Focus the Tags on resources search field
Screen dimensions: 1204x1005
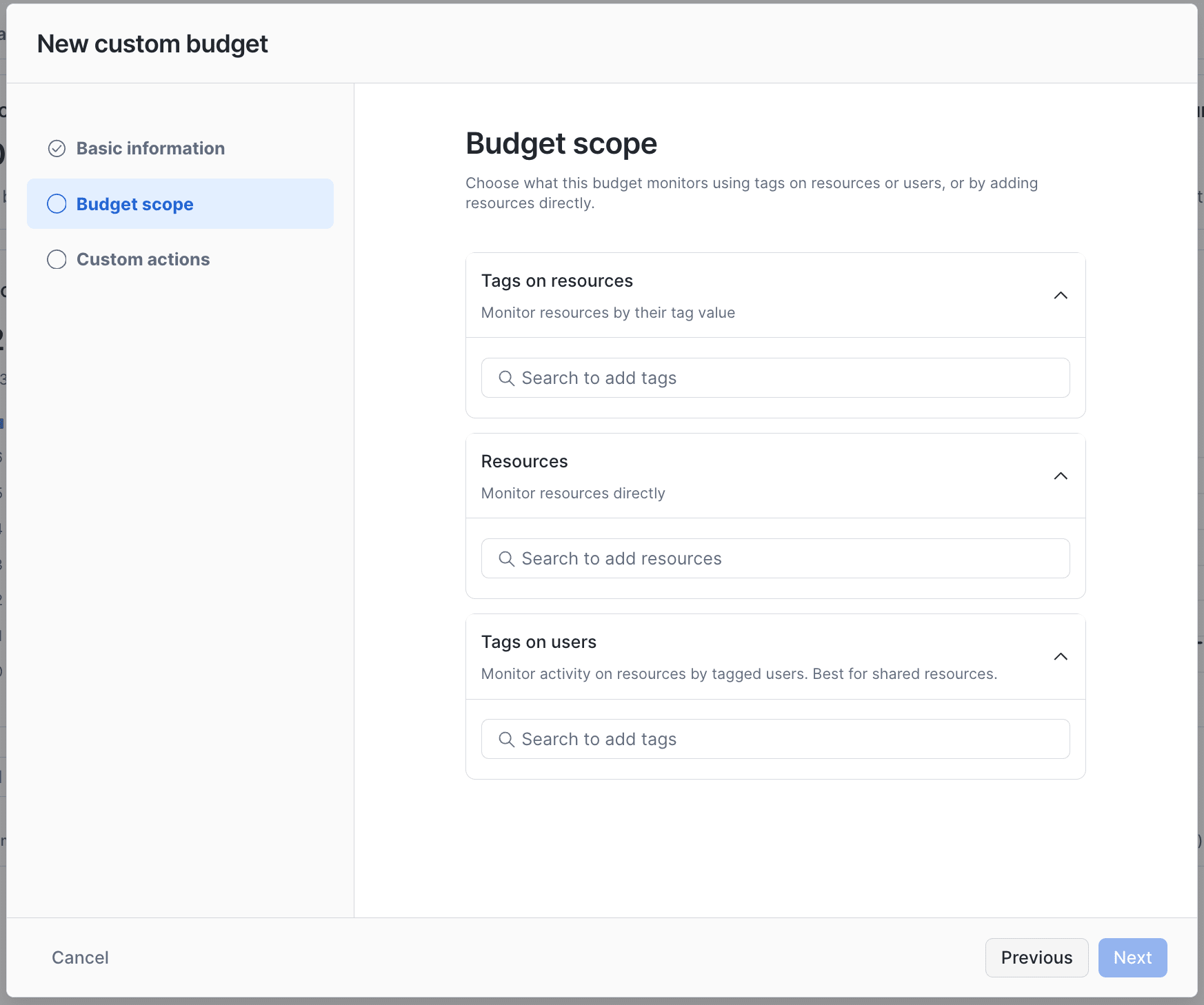pos(775,378)
